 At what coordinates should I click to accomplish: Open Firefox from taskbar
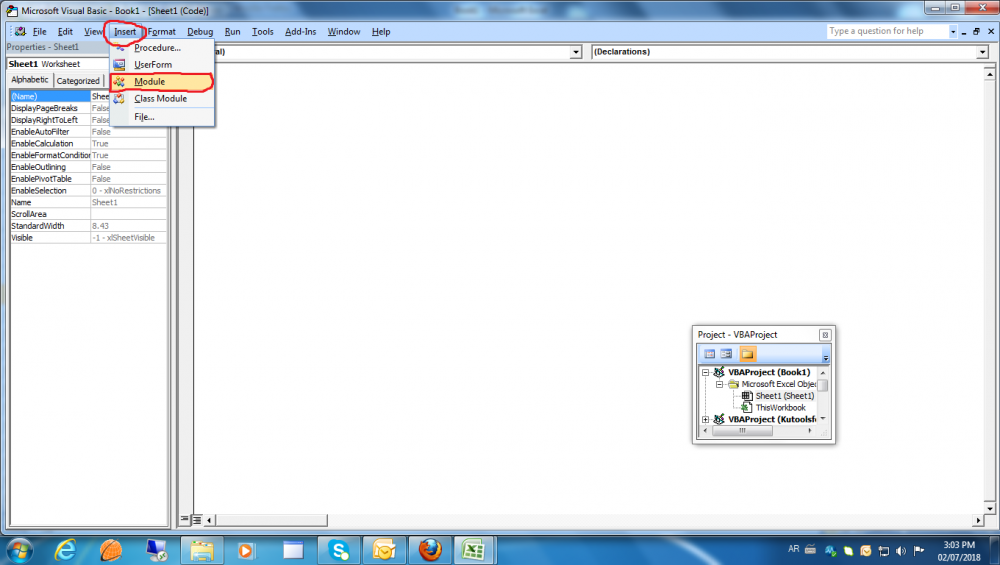pos(429,550)
